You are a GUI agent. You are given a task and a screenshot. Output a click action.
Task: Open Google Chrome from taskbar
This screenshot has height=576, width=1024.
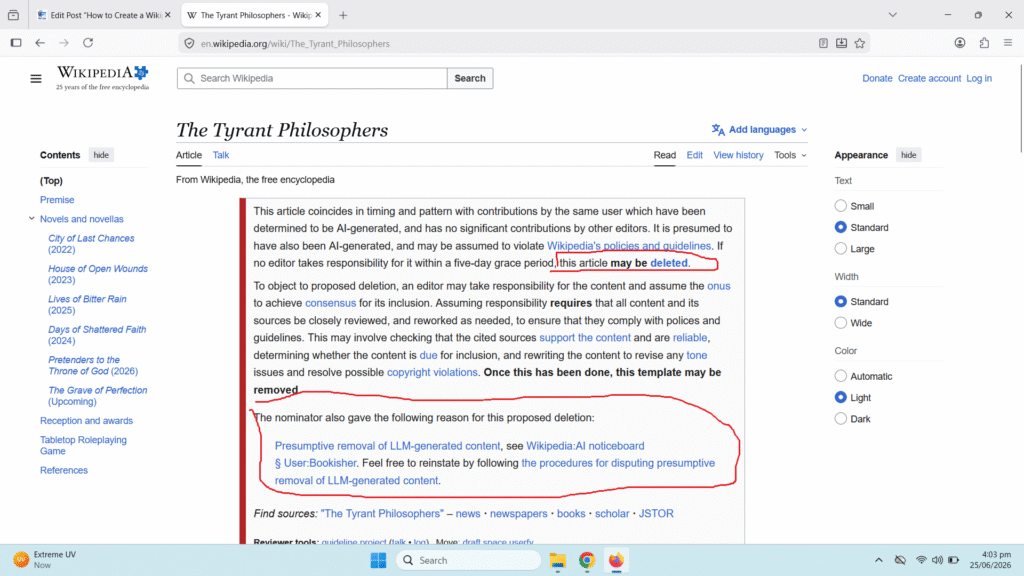point(586,560)
